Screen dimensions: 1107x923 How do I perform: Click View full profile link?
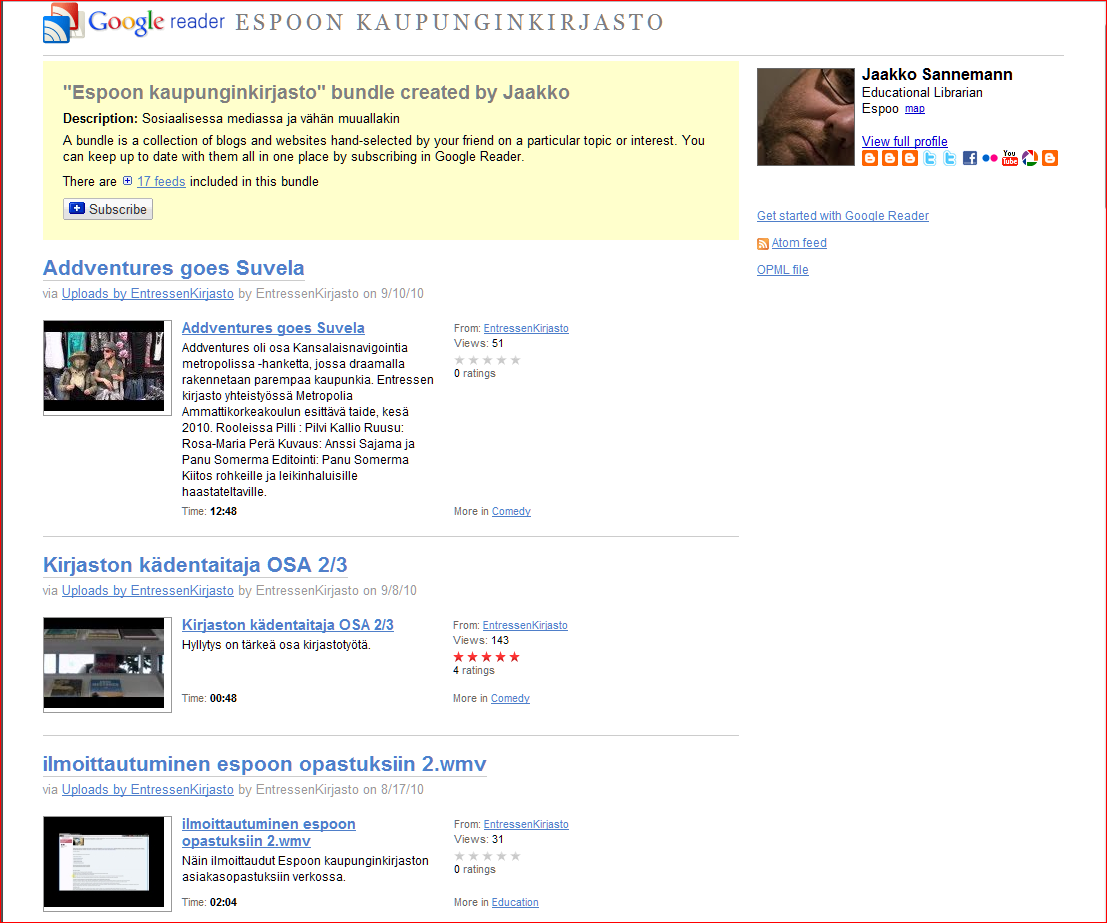point(904,141)
